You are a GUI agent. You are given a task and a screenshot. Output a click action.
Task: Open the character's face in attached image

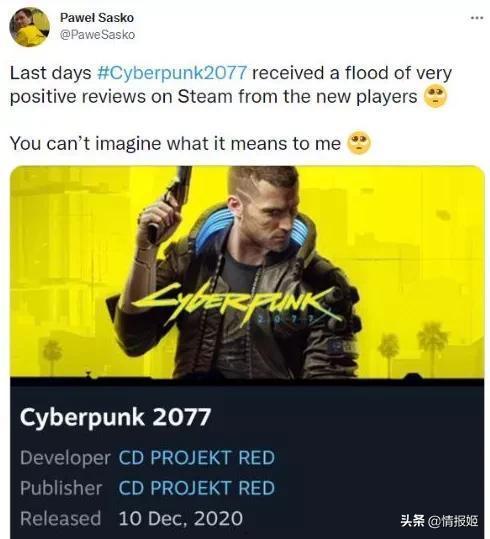(273, 210)
